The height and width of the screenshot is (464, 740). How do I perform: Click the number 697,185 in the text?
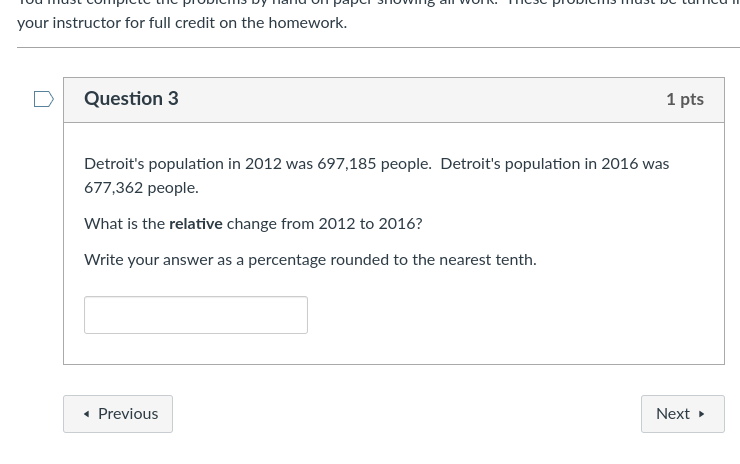[346, 164]
